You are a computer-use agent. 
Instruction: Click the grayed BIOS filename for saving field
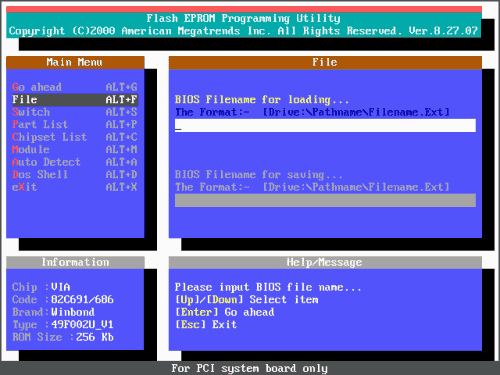[325, 200]
